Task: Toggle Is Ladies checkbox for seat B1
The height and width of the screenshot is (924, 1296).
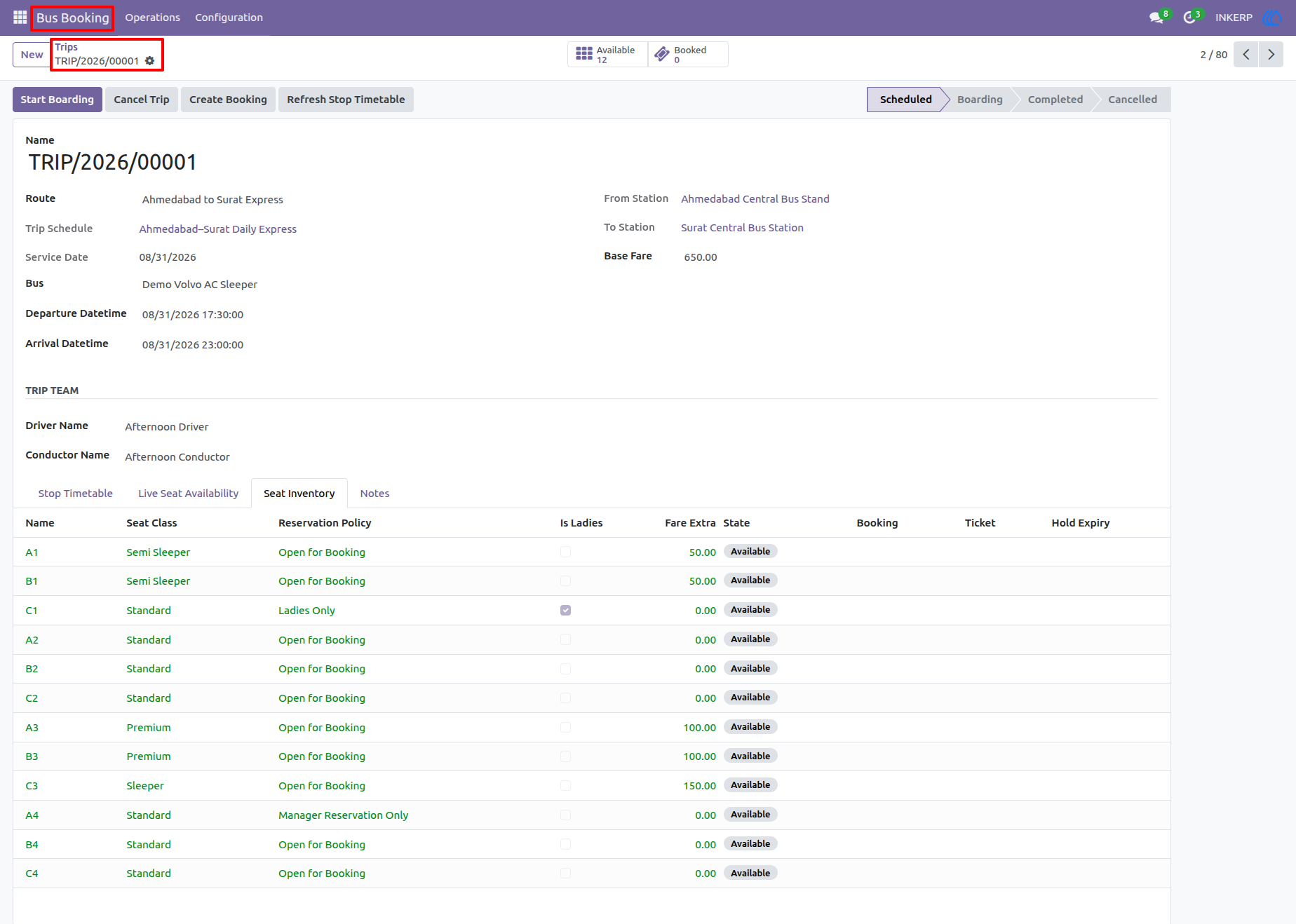Action: 565,581
